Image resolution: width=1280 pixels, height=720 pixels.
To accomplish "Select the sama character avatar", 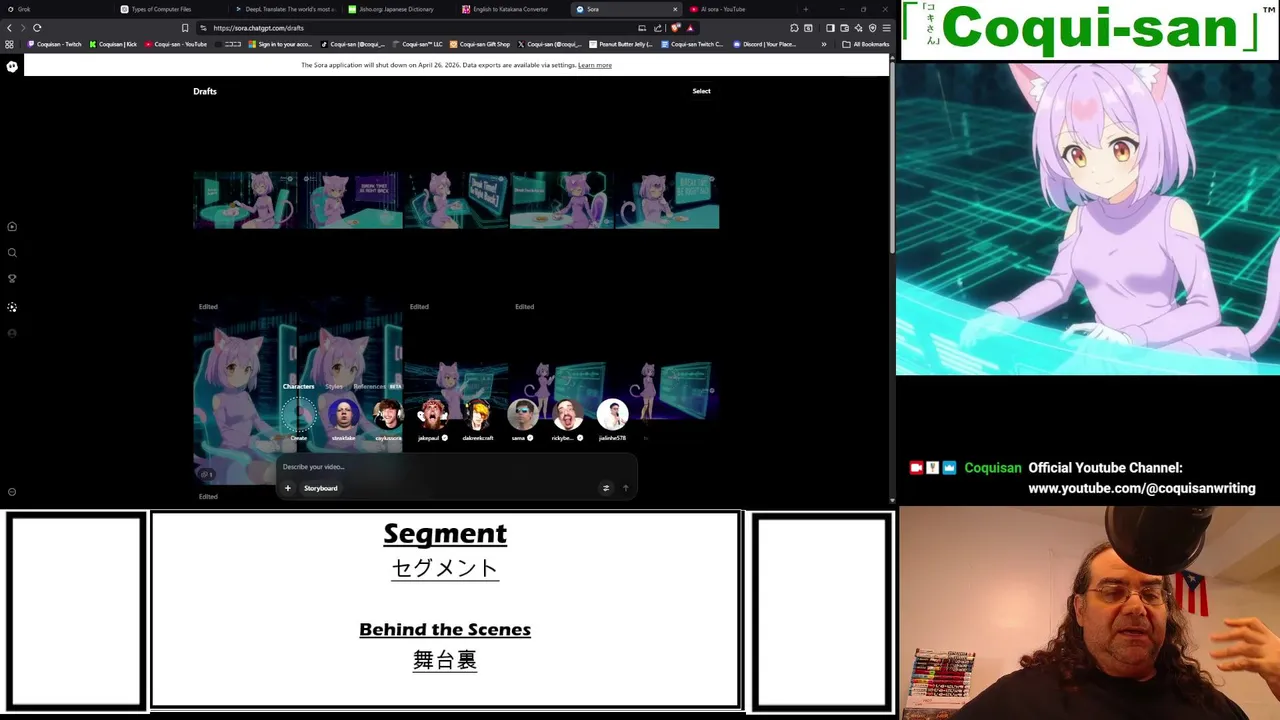I will (522, 414).
